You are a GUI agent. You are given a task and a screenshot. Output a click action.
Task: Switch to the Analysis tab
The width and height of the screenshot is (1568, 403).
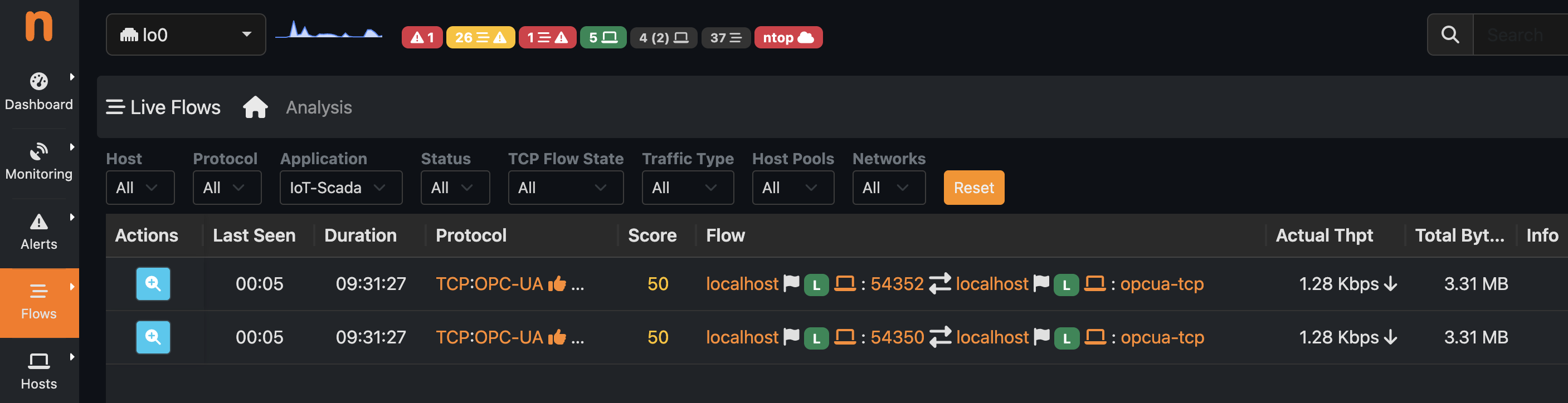pyautogui.click(x=319, y=107)
